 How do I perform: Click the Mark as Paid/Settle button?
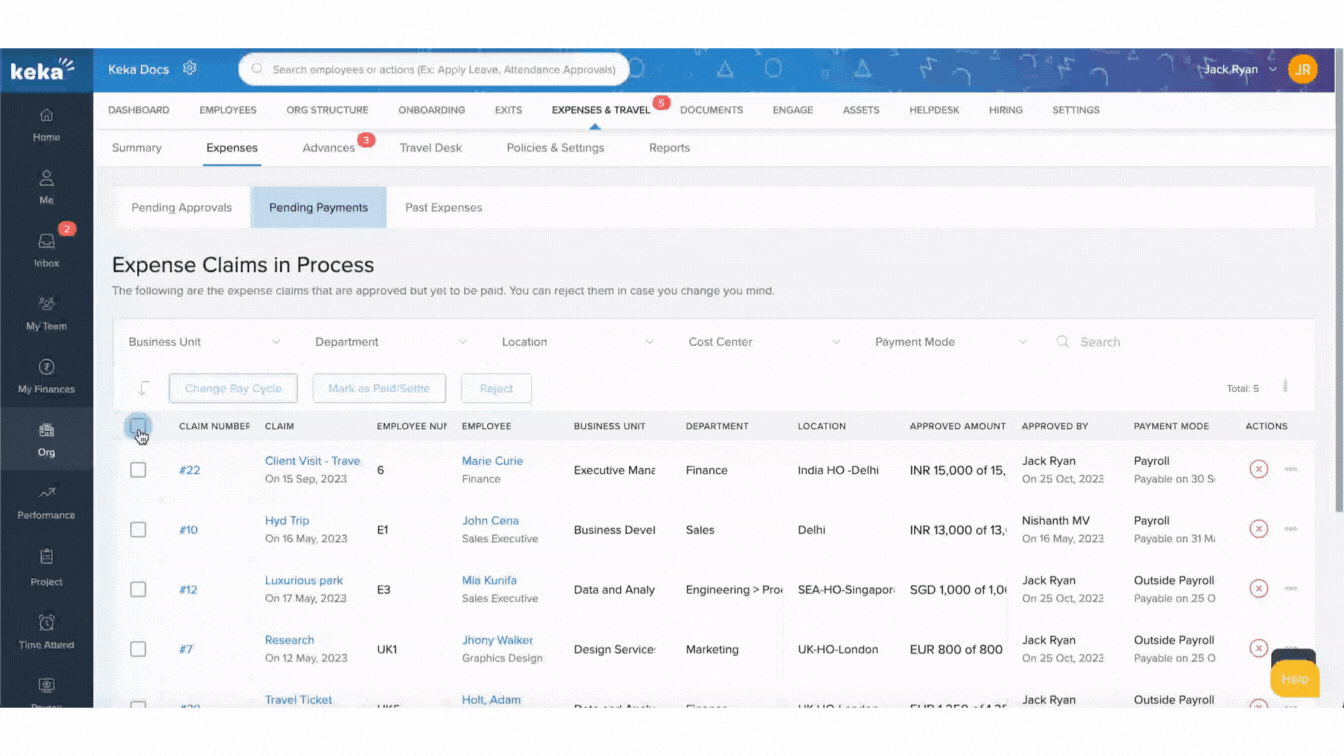[379, 389]
